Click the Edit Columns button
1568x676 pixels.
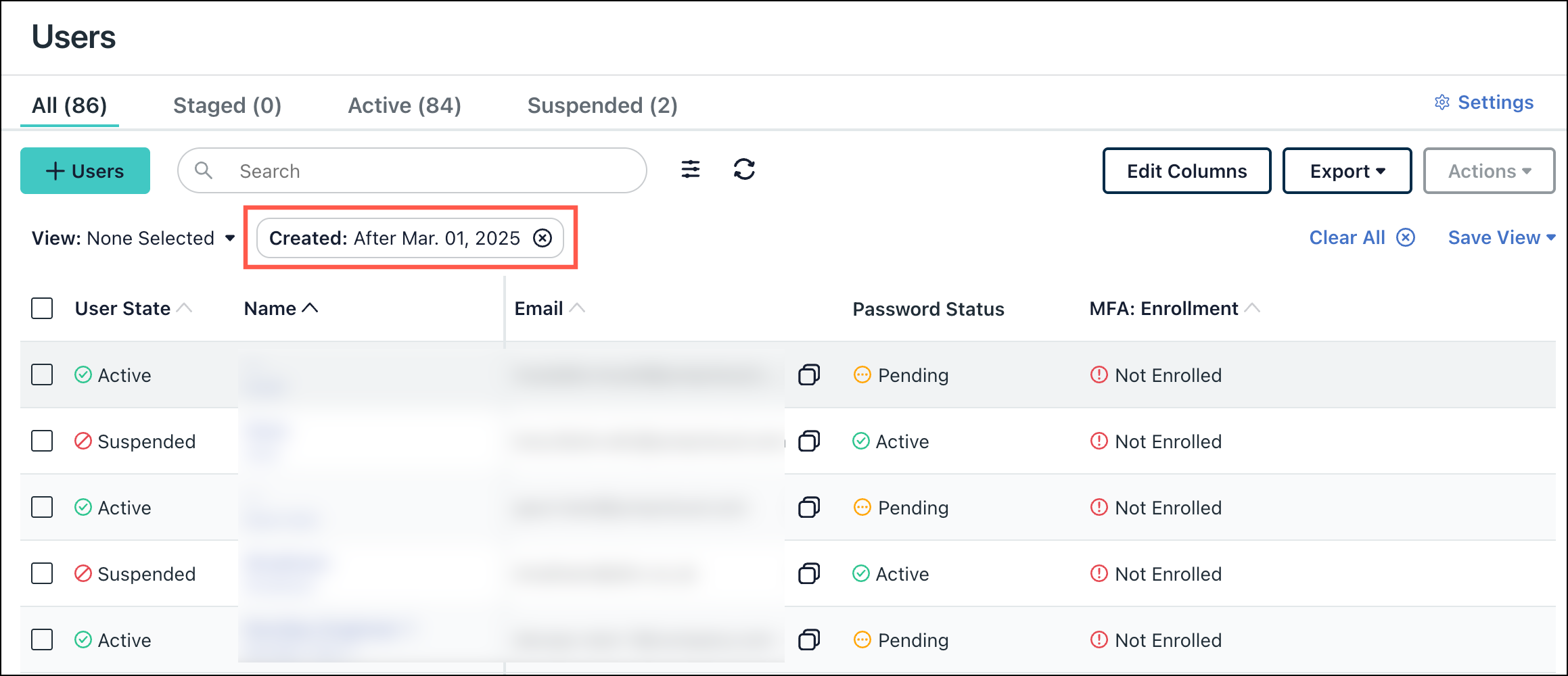(1186, 171)
